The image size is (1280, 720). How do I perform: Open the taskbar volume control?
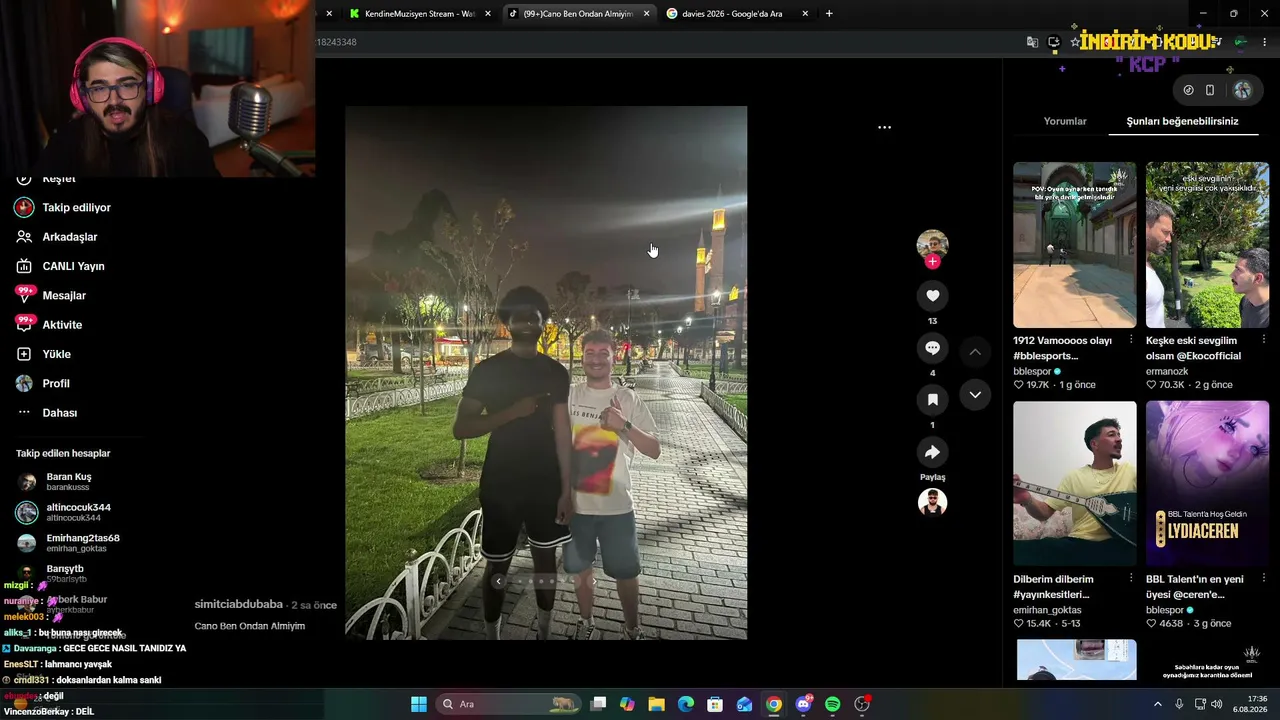(x=1216, y=704)
